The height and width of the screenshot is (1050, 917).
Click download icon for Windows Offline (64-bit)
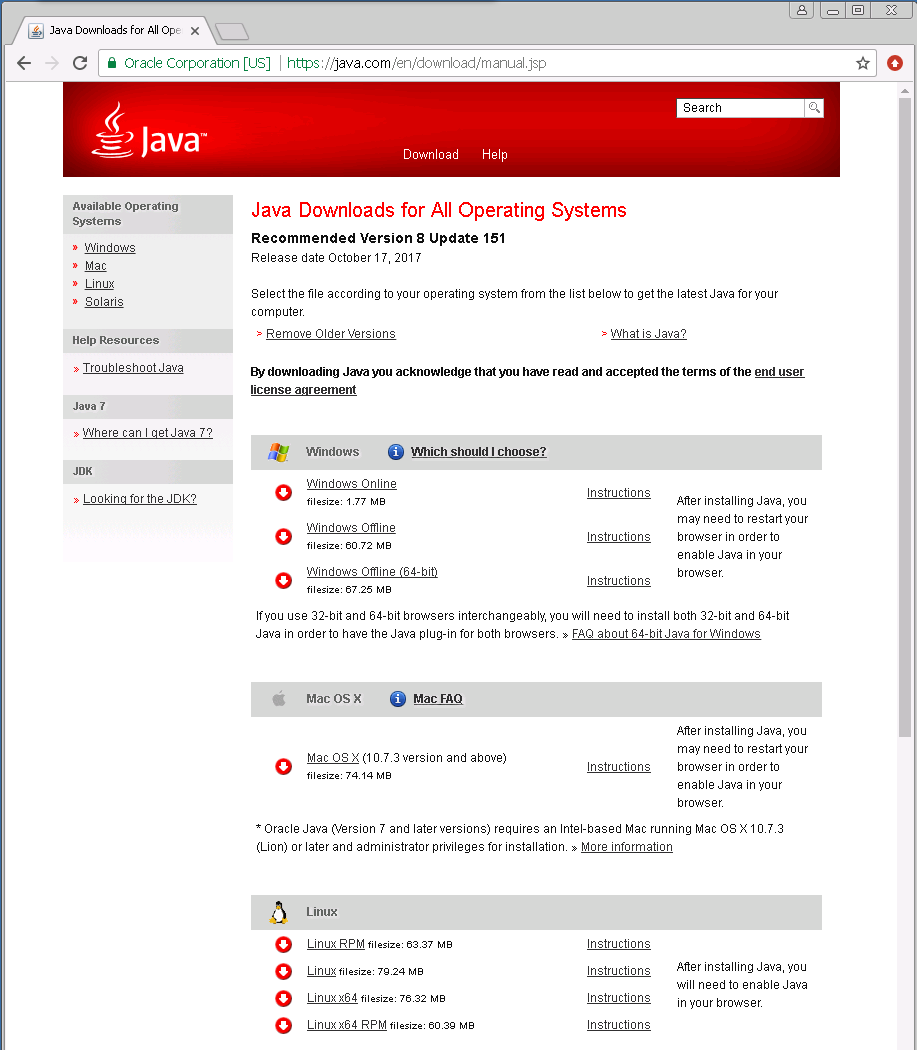(283, 580)
